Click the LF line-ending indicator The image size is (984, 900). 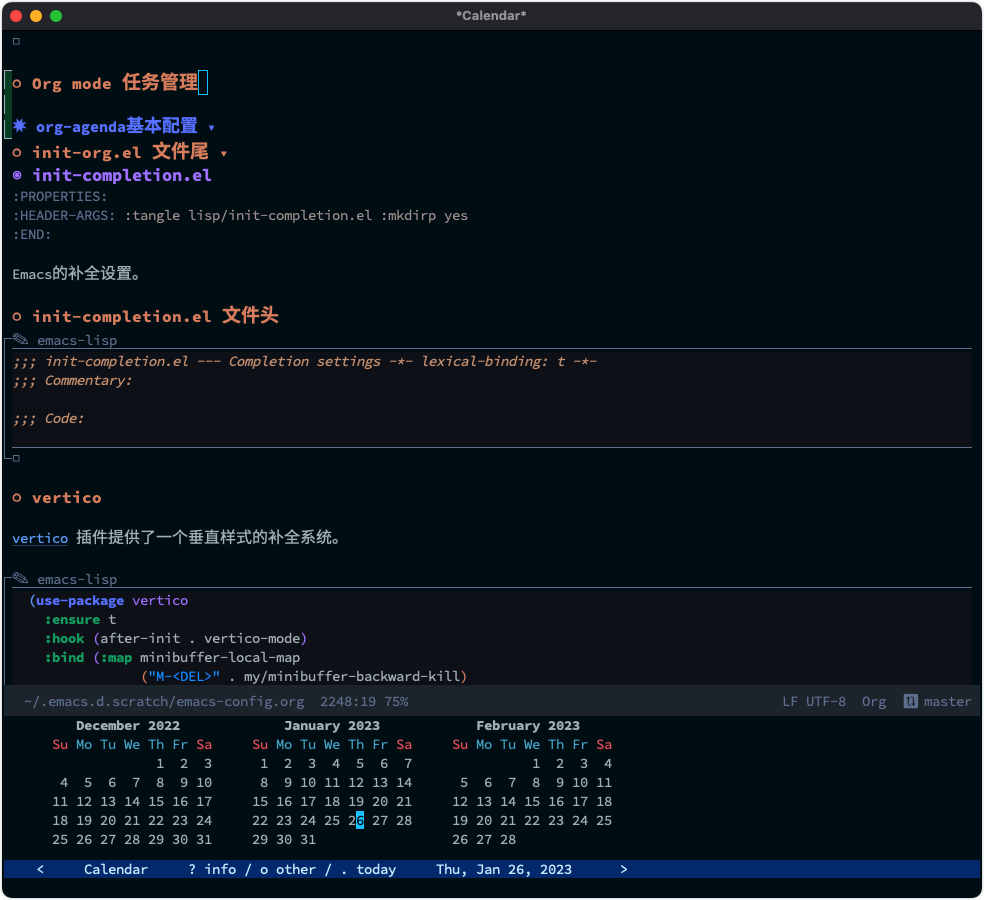pyautogui.click(x=789, y=701)
